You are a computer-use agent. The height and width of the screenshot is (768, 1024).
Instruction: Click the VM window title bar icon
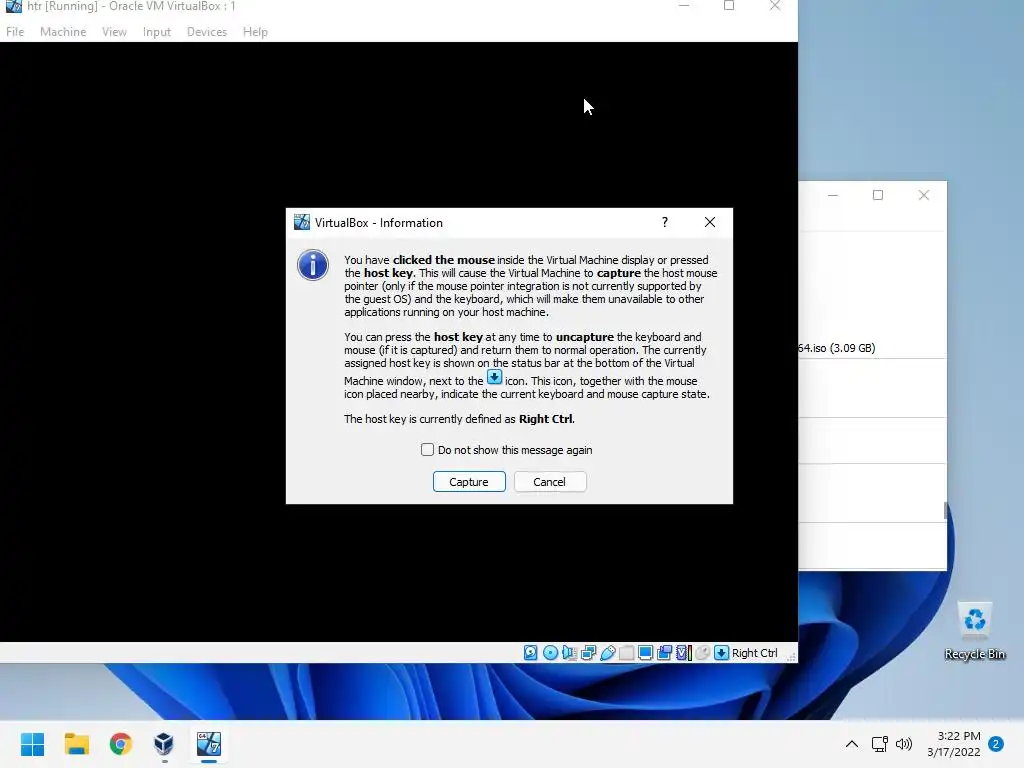14,7
